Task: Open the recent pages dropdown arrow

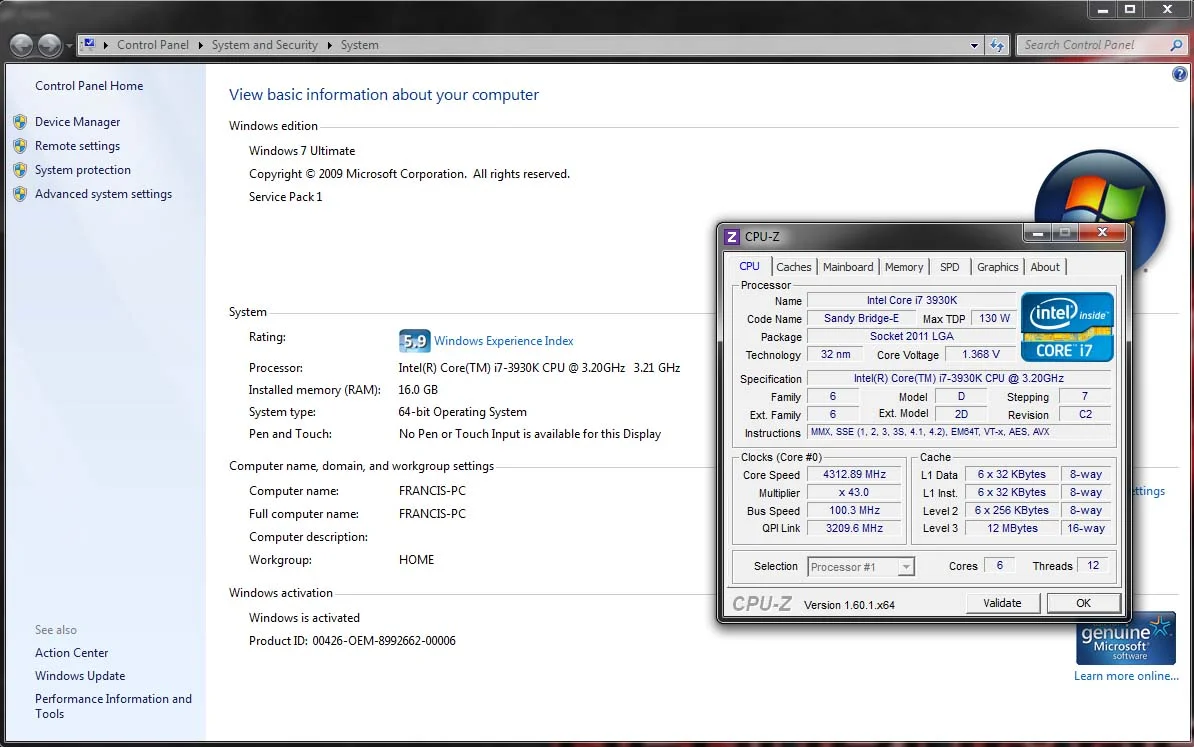Action: coord(69,46)
